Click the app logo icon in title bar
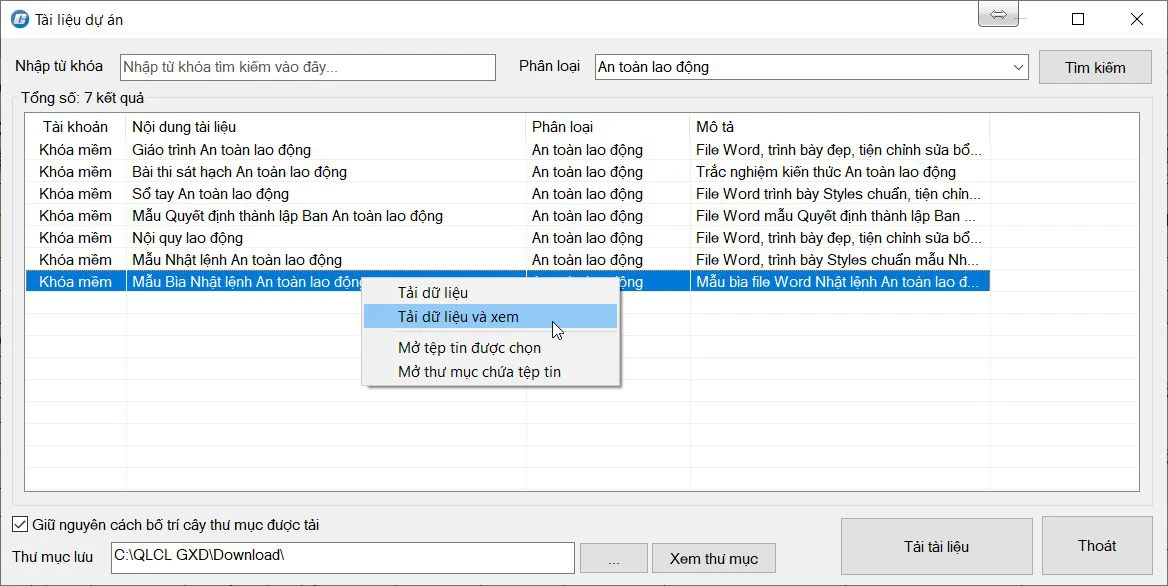Viewport: 1168px width, 586px height. coord(19,19)
